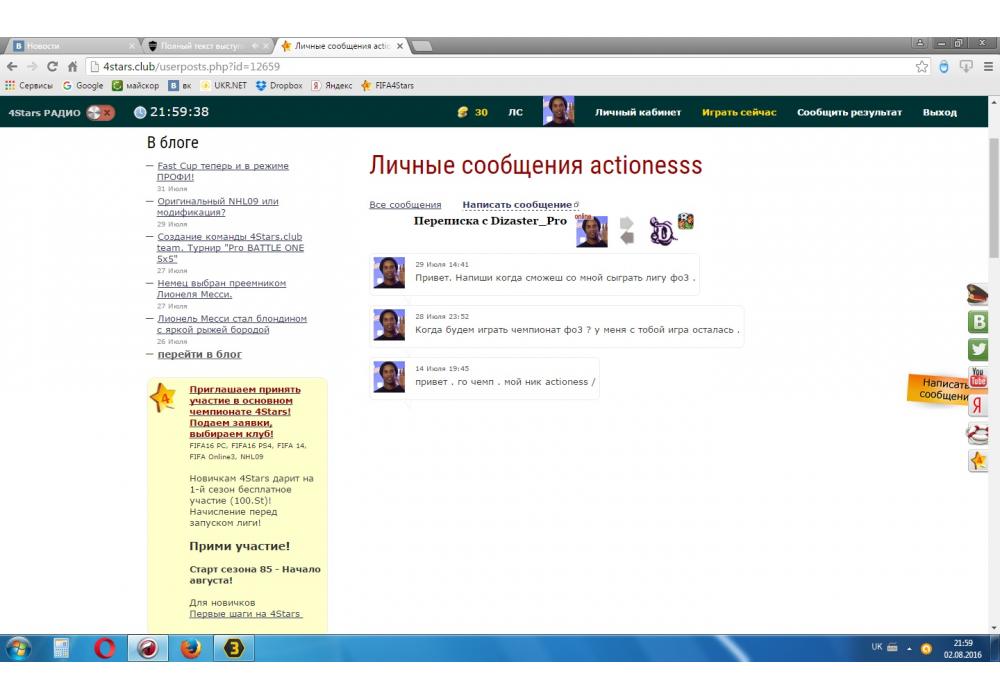
Task: Switch to the Новости browser tab
Action: (x=70, y=46)
